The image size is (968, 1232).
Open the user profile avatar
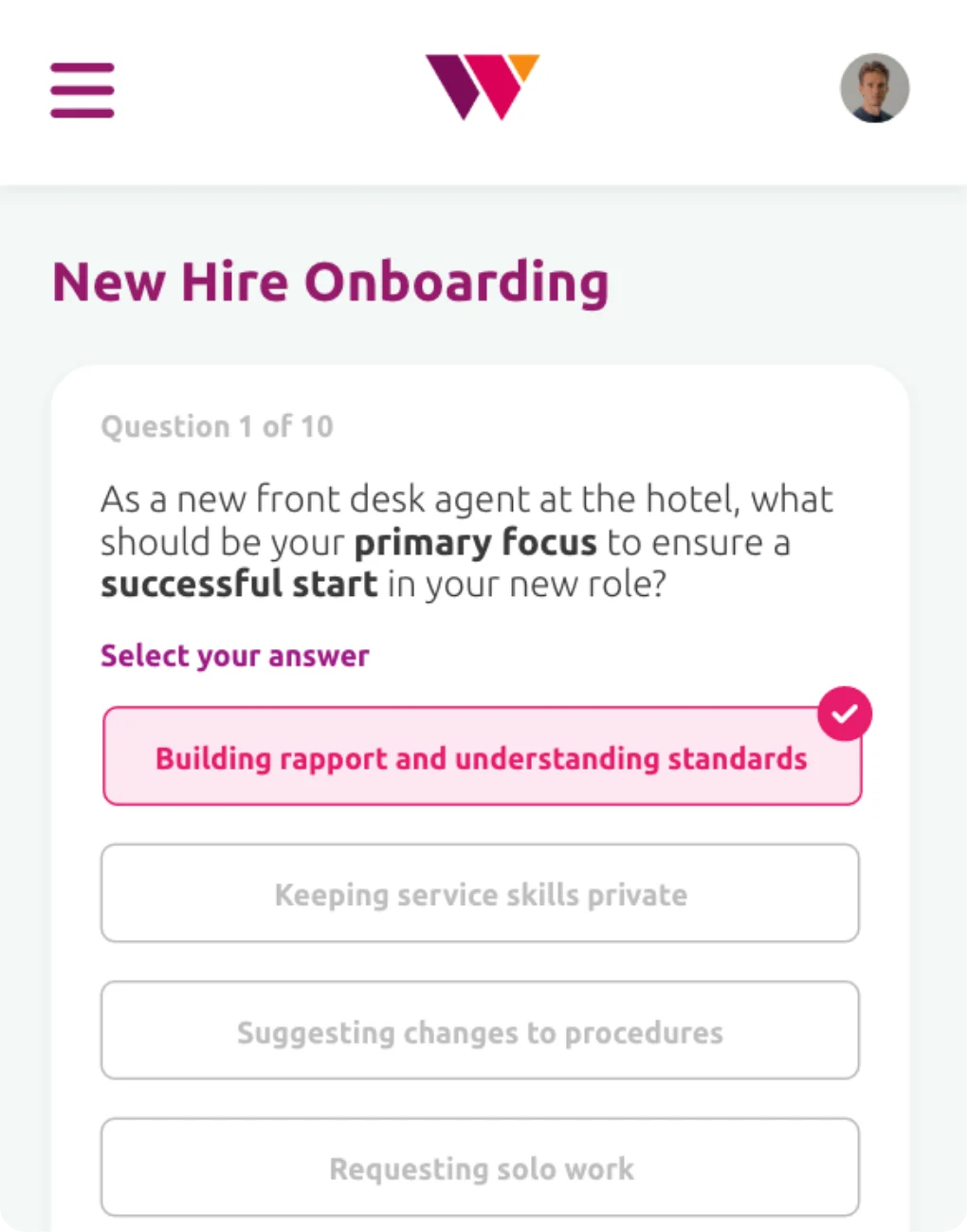pos(874,88)
